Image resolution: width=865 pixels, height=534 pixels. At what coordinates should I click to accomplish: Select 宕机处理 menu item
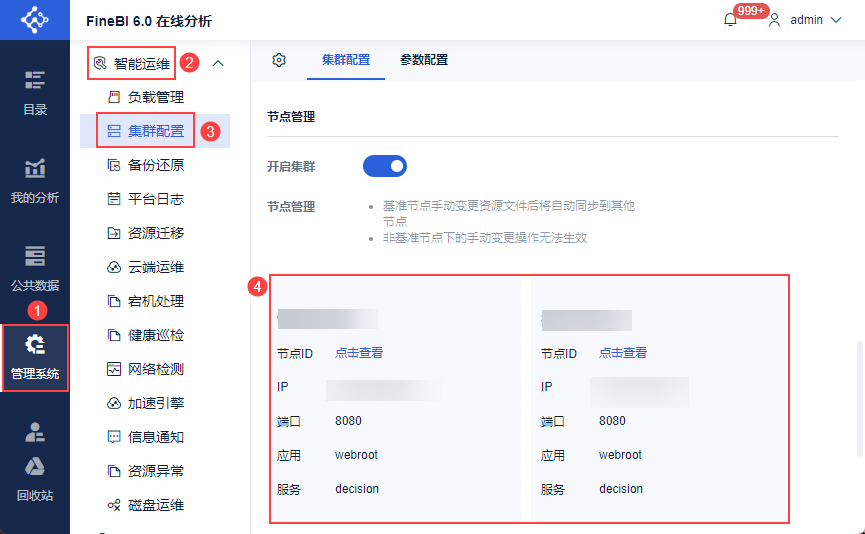click(155, 301)
